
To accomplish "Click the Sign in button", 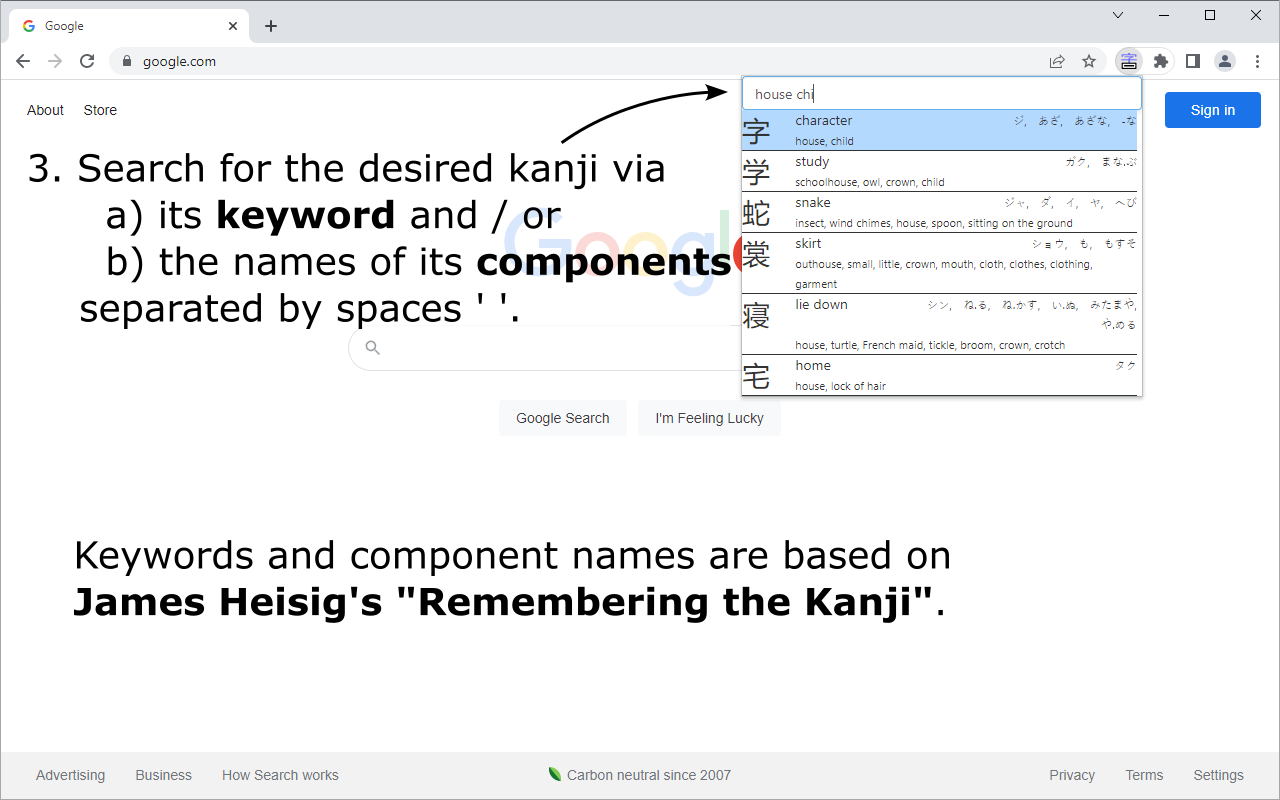I will (x=1213, y=110).
